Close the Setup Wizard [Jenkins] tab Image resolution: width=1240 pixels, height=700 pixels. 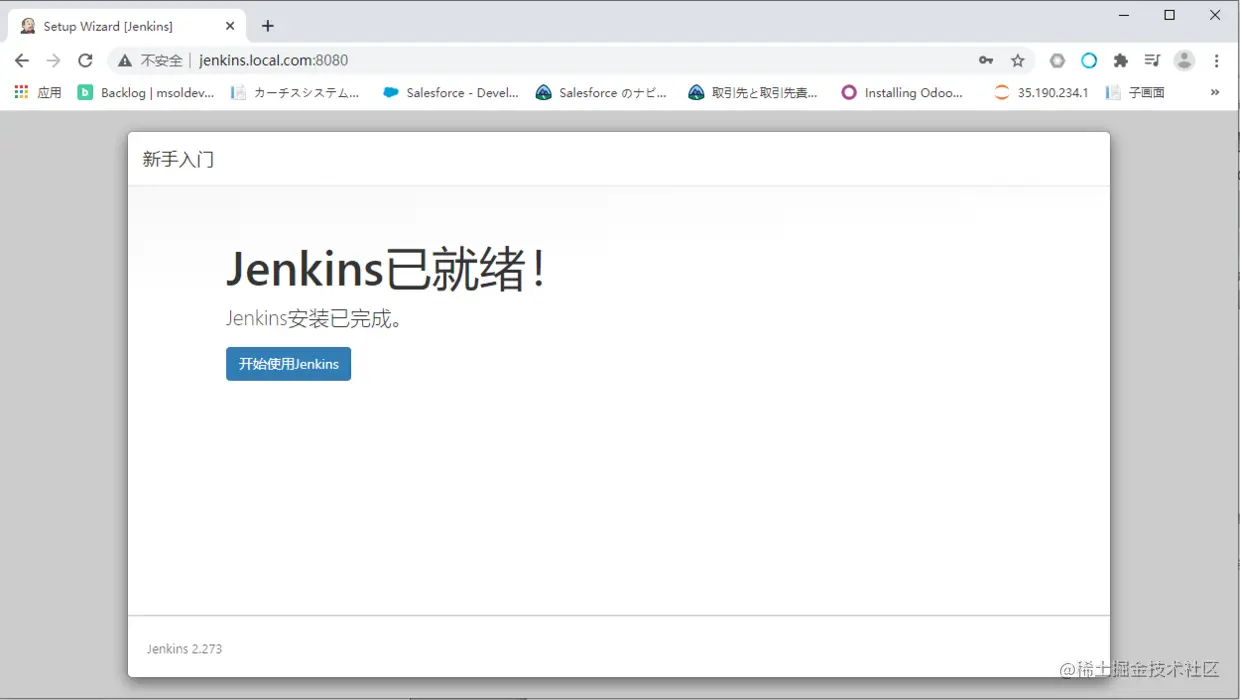pos(230,26)
